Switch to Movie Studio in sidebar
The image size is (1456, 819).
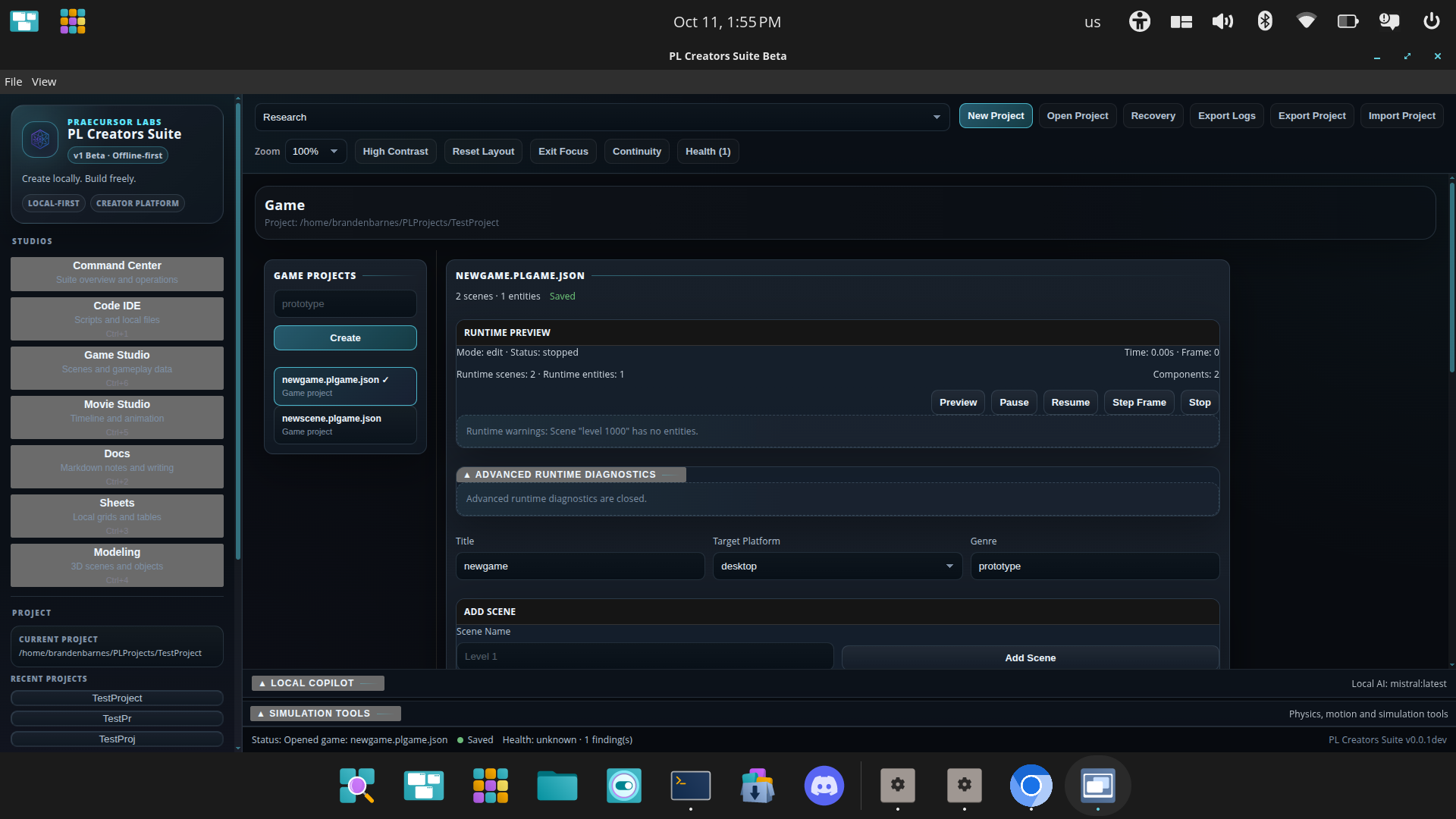117,417
